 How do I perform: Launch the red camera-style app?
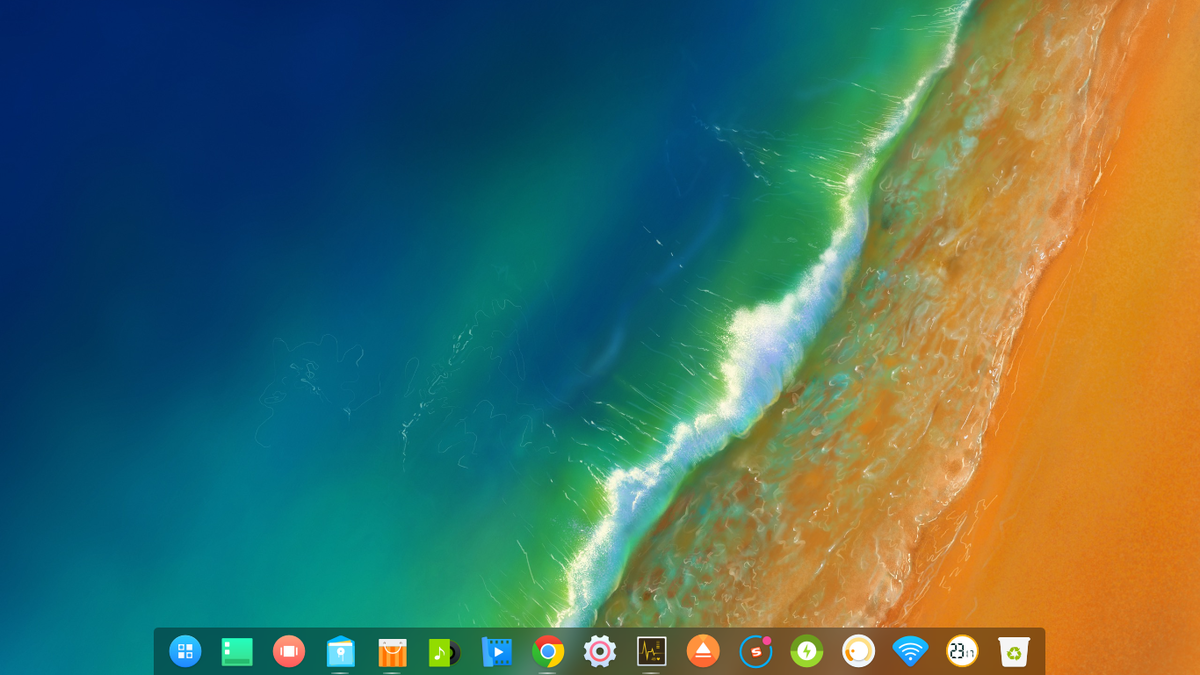pyautogui.click(x=288, y=651)
